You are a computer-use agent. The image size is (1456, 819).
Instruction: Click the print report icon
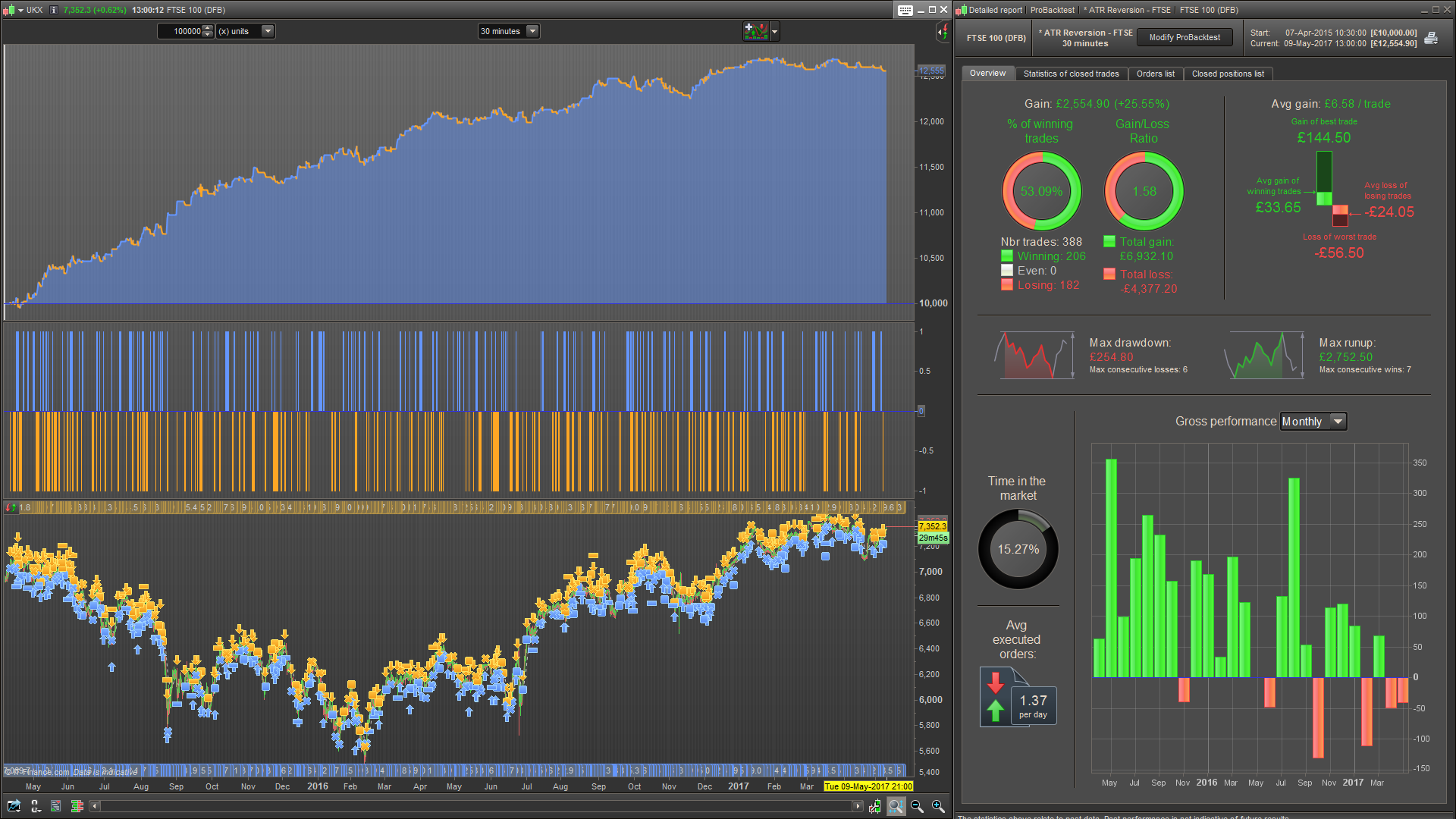pos(1431,38)
